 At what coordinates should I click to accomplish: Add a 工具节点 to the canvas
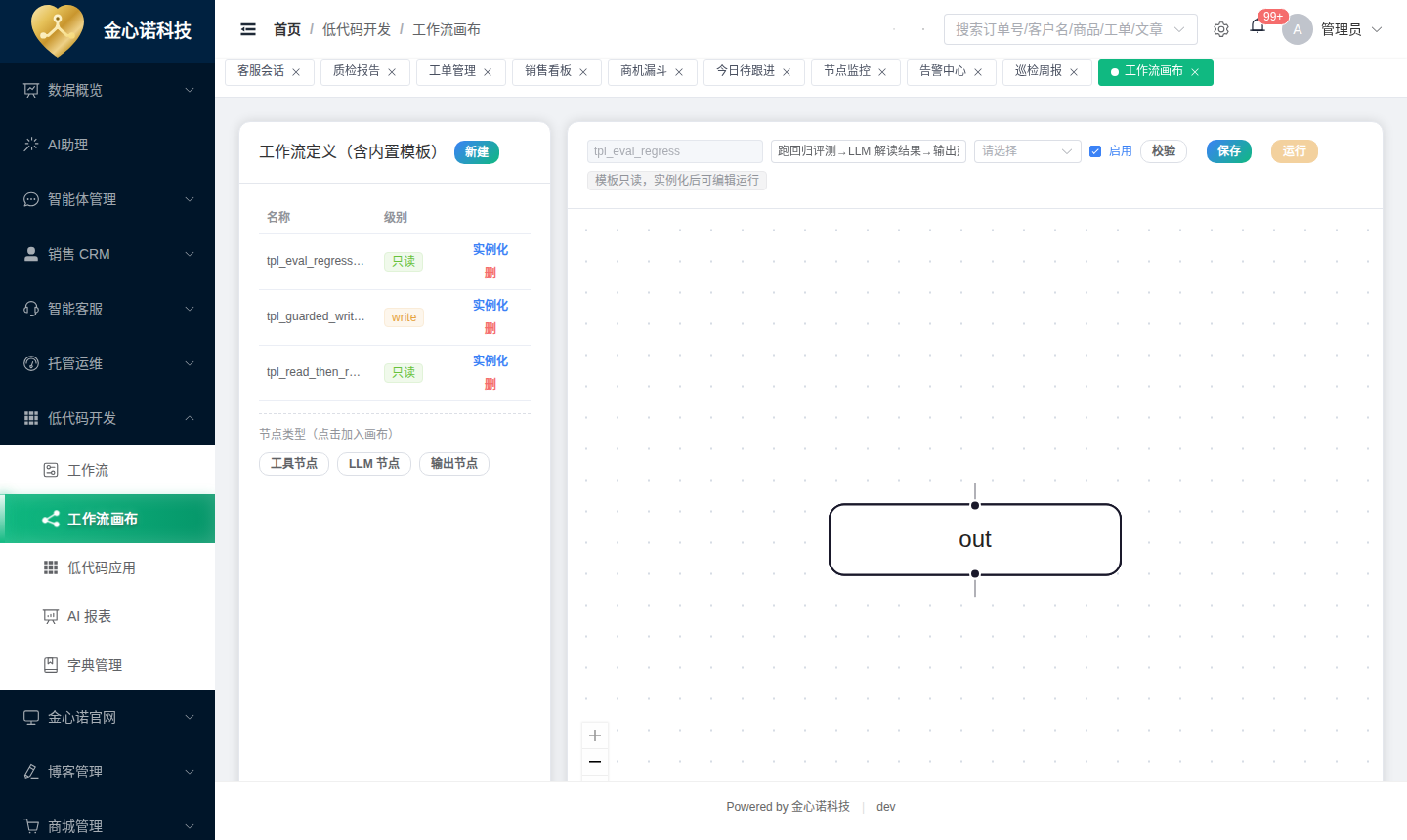click(294, 464)
